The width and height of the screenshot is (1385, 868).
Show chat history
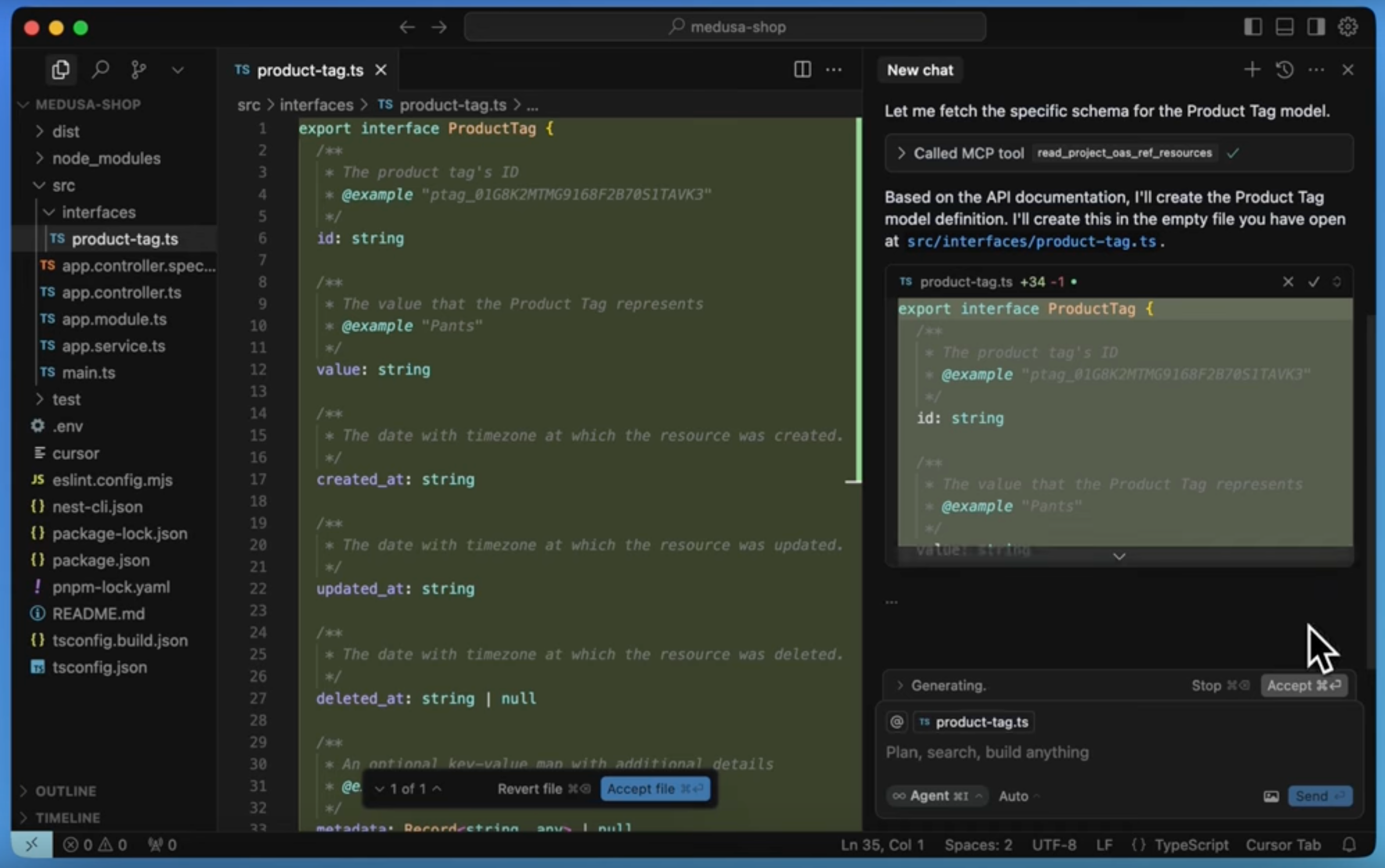(x=1285, y=69)
